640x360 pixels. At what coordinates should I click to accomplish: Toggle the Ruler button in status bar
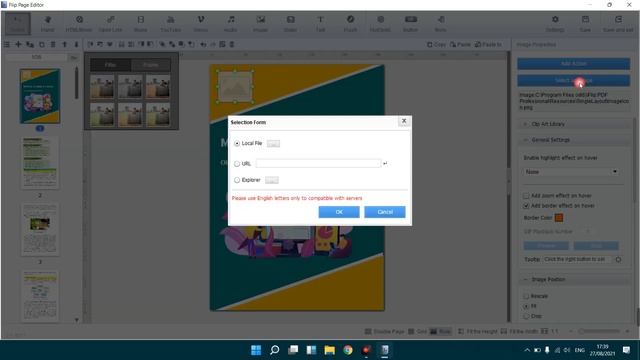click(x=440, y=331)
